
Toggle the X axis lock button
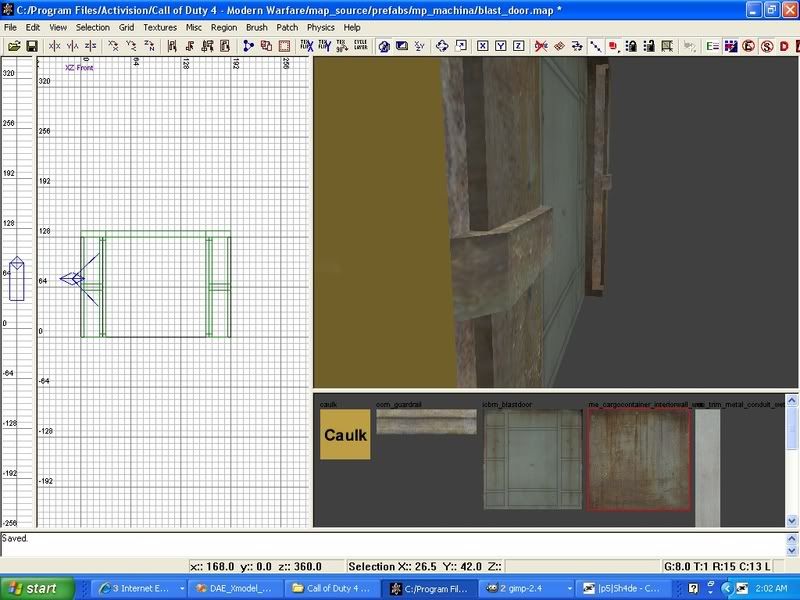click(483, 46)
